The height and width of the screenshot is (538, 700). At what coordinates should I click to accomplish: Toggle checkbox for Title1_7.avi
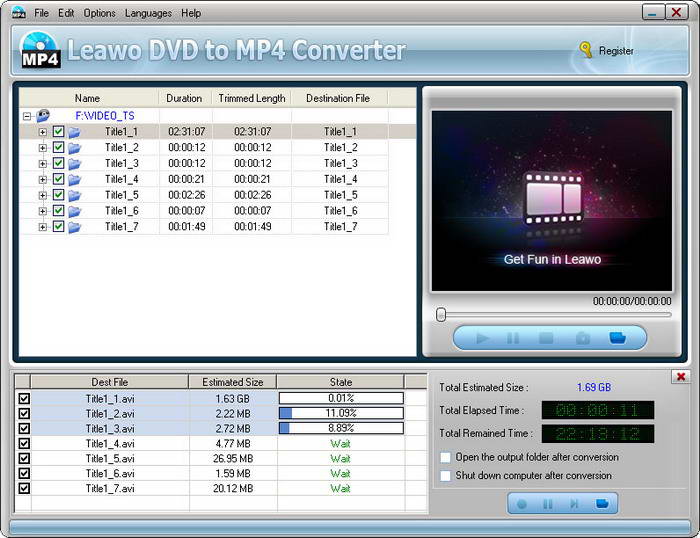[x=24, y=488]
